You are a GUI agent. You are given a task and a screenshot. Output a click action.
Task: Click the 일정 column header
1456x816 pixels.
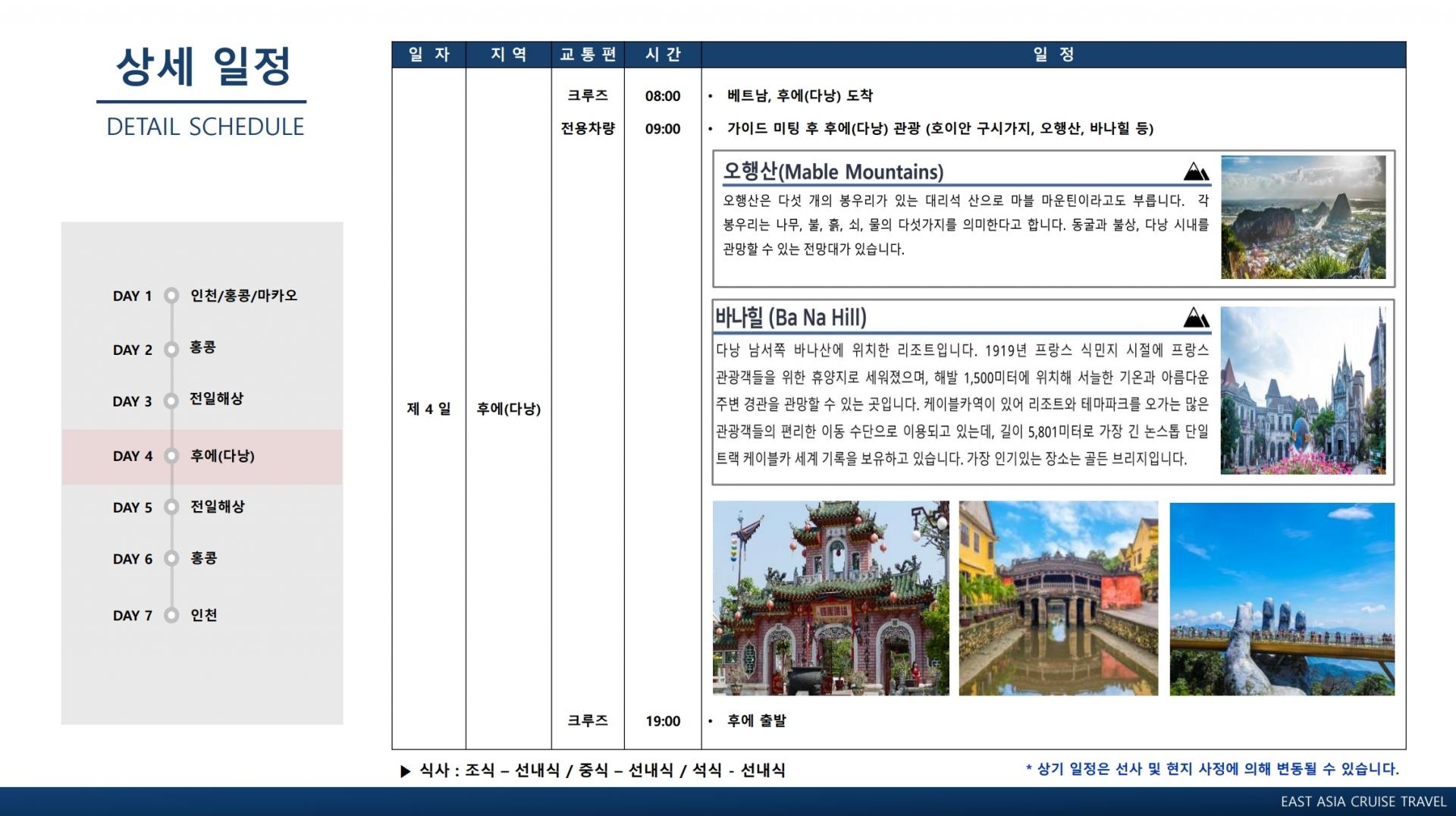pyautogui.click(x=1053, y=55)
